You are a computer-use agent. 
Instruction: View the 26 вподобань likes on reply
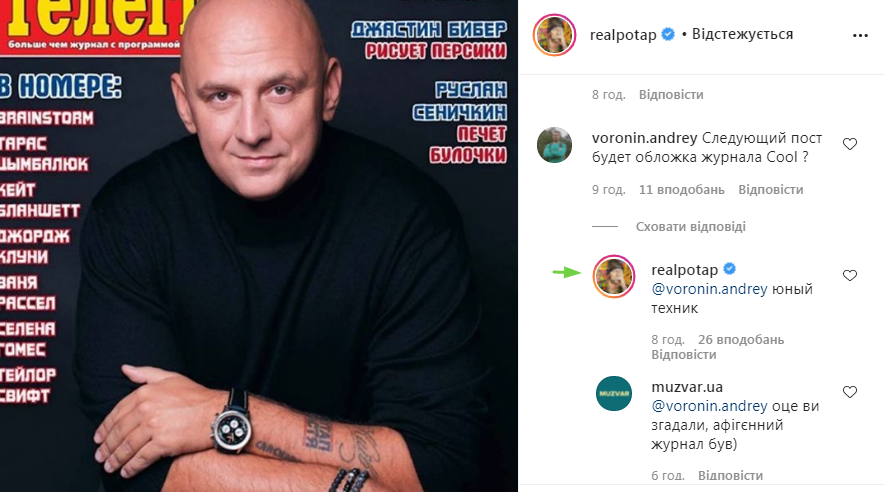741,340
